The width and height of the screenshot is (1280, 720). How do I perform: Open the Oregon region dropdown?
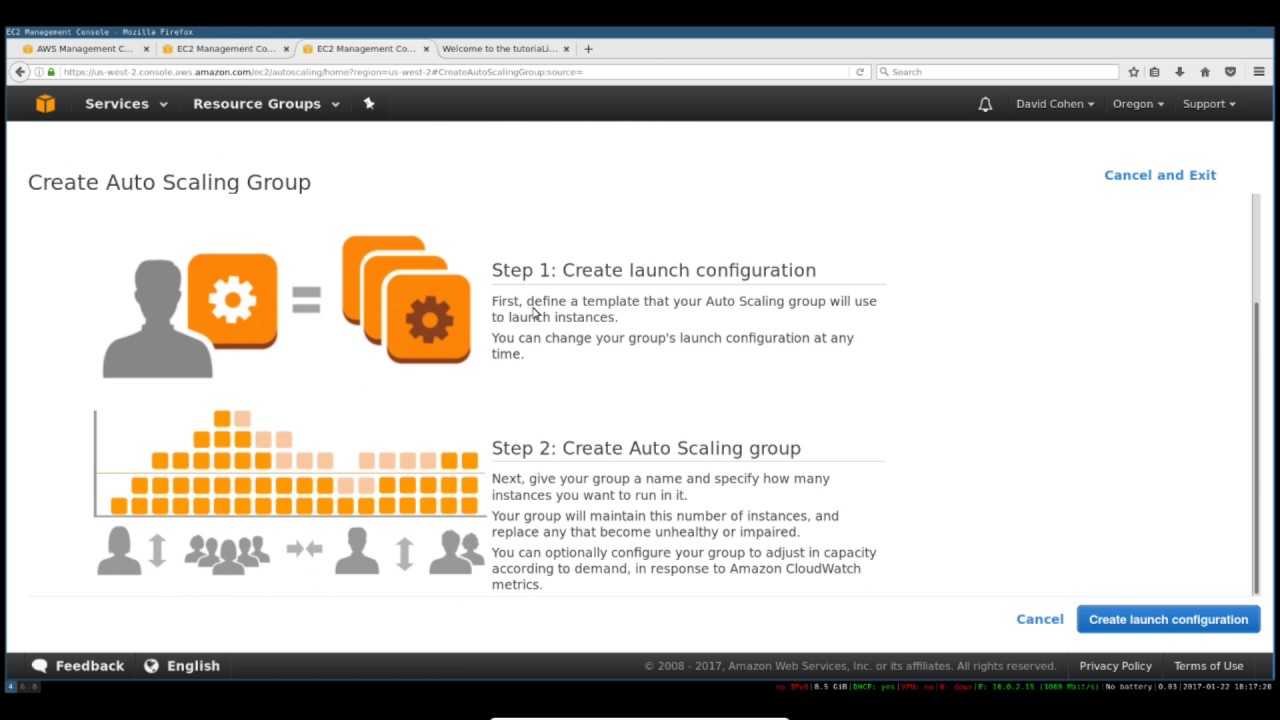(x=1138, y=104)
